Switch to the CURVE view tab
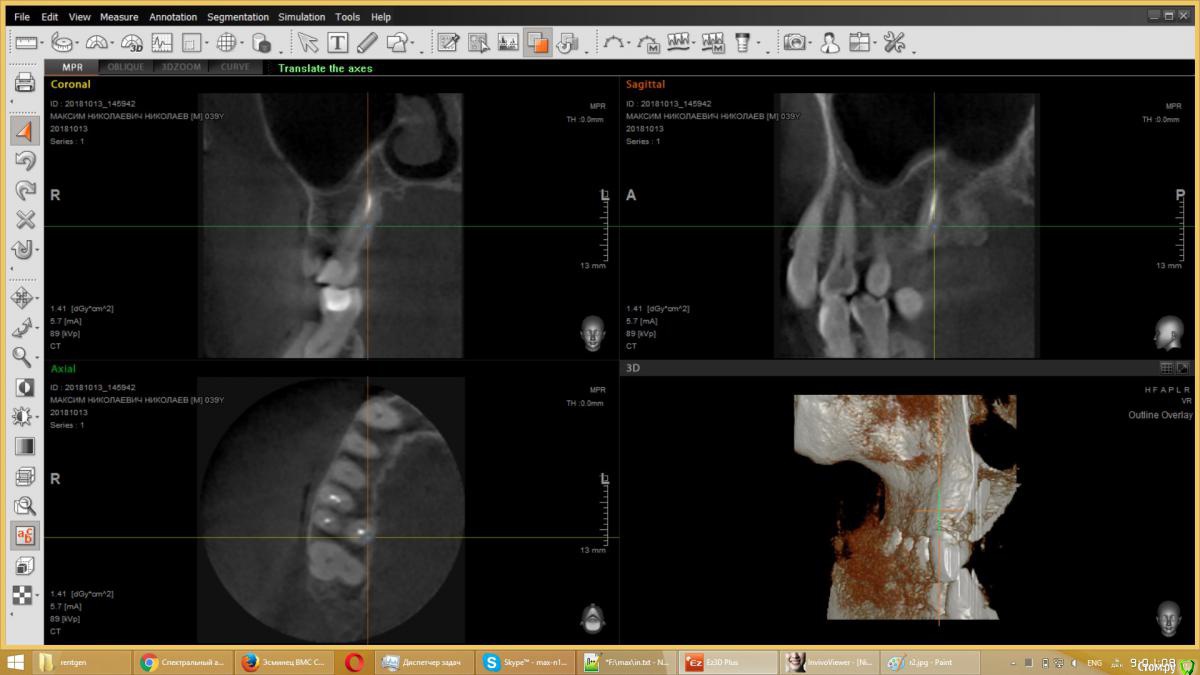The height and width of the screenshot is (675, 1200). click(x=235, y=67)
